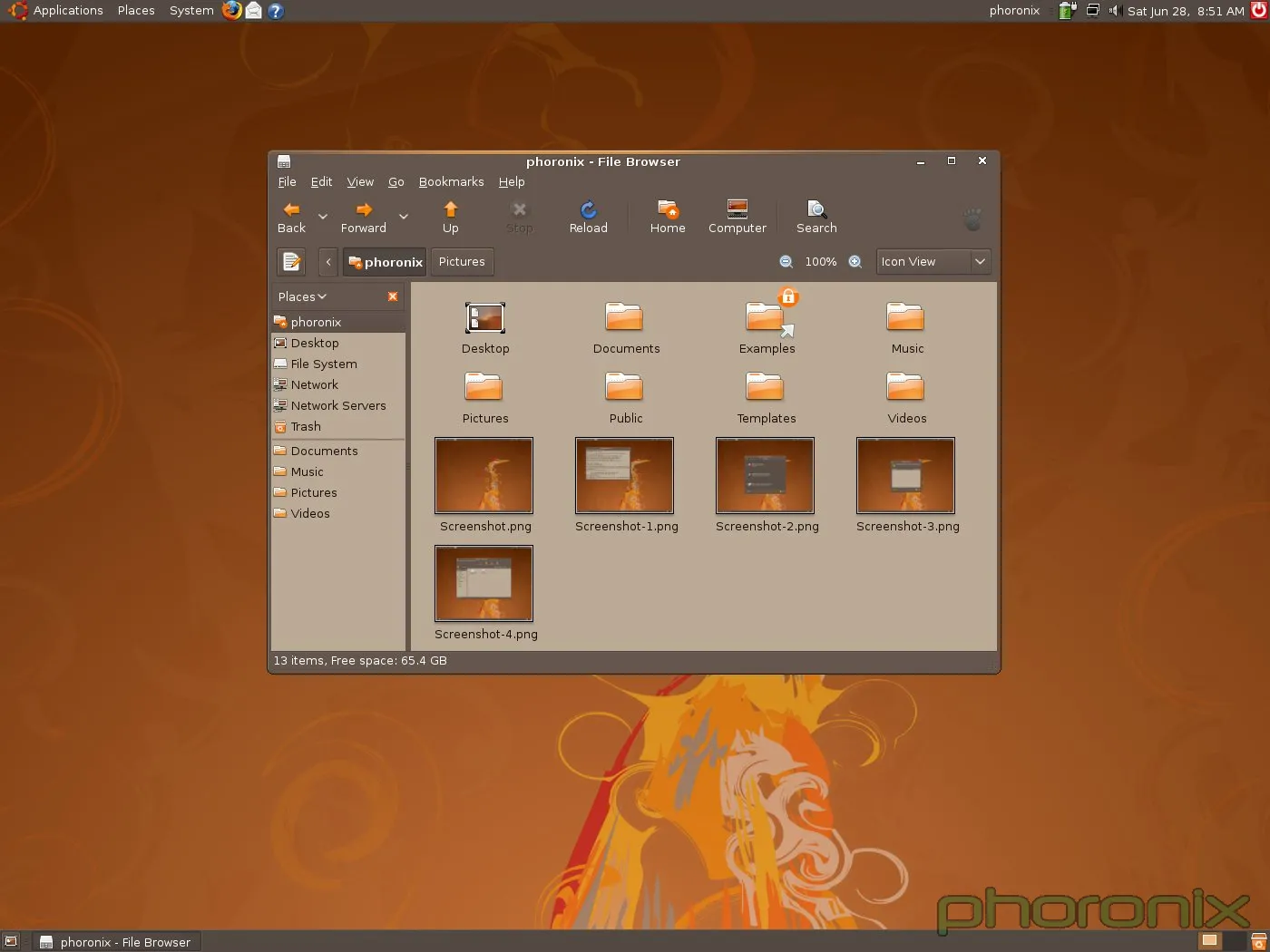Open Computer from the toolbar
This screenshot has height=952, width=1270.
[738, 218]
